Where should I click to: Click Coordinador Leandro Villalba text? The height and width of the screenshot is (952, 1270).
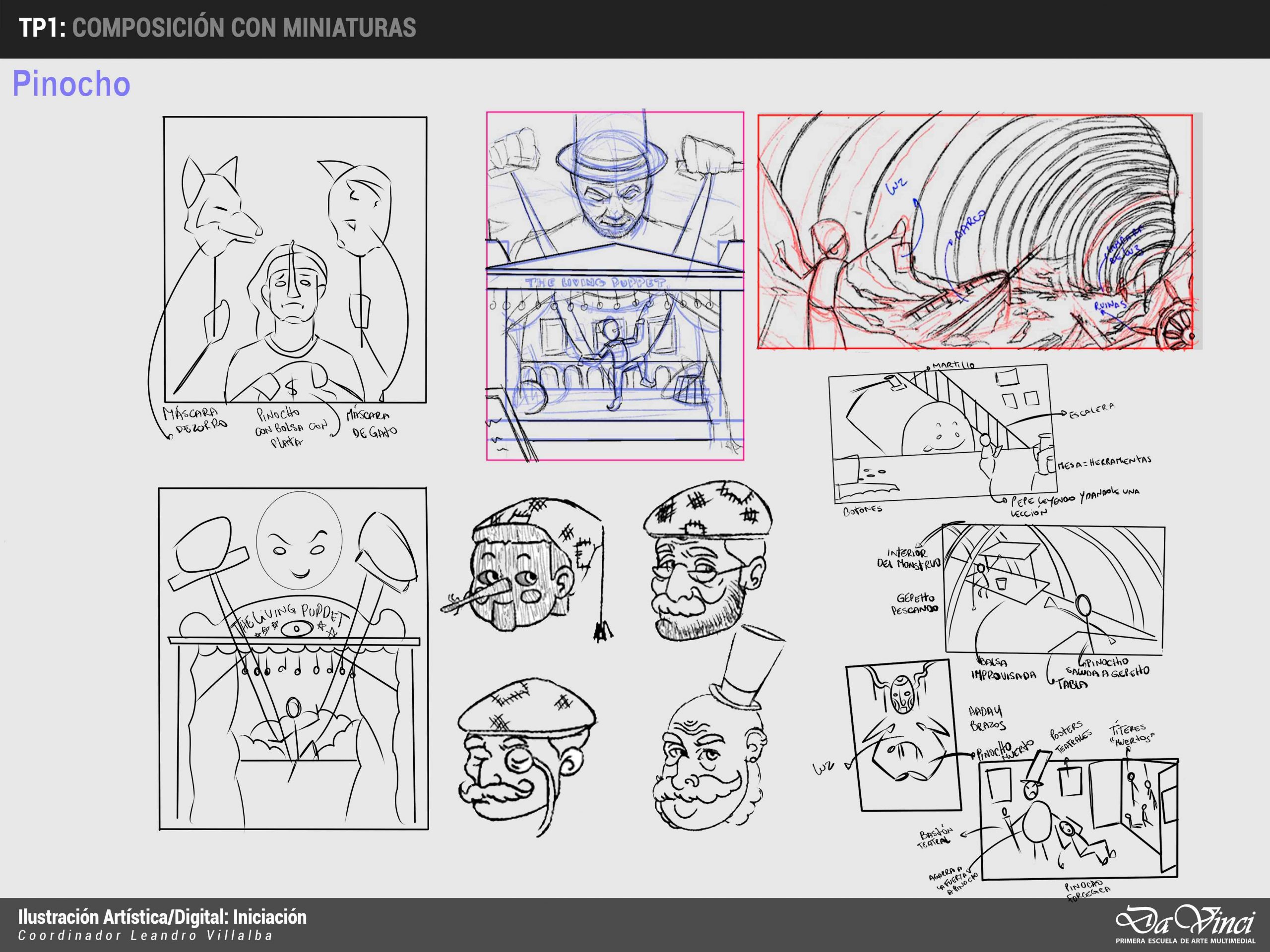click(x=145, y=936)
